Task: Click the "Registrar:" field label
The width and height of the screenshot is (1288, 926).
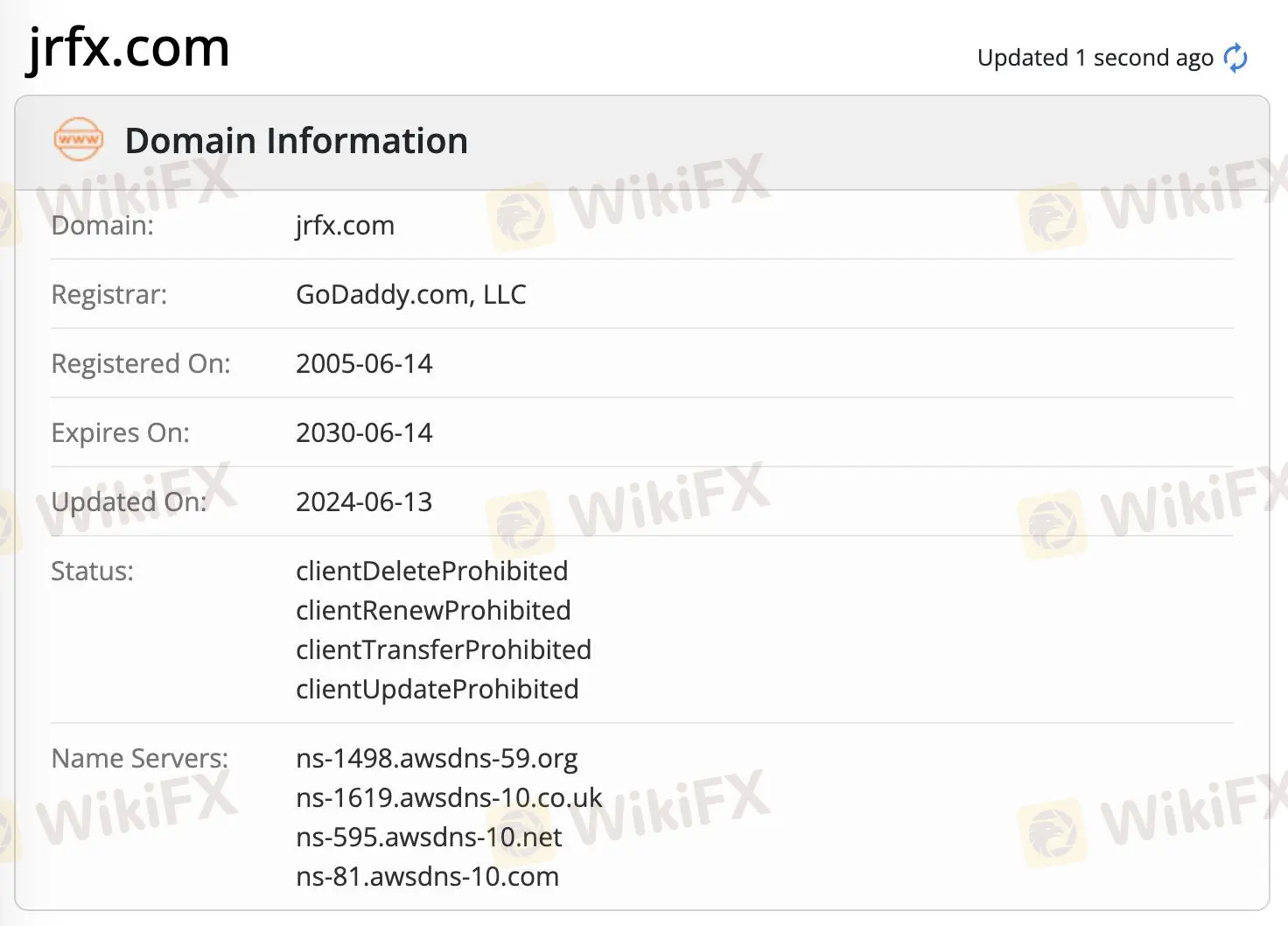Action: [x=108, y=294]
